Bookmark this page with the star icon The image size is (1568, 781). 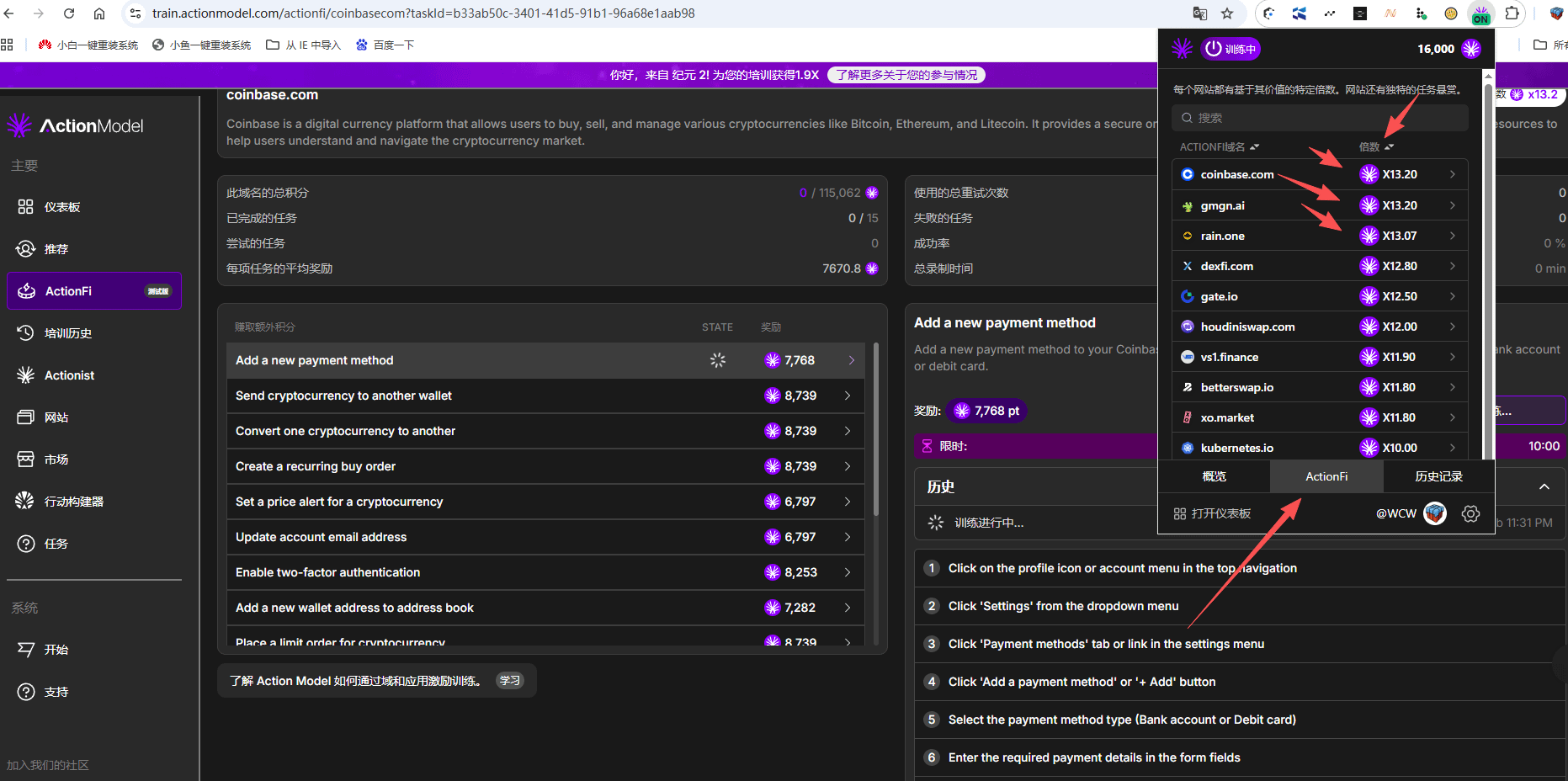(x=1227, y=13)
